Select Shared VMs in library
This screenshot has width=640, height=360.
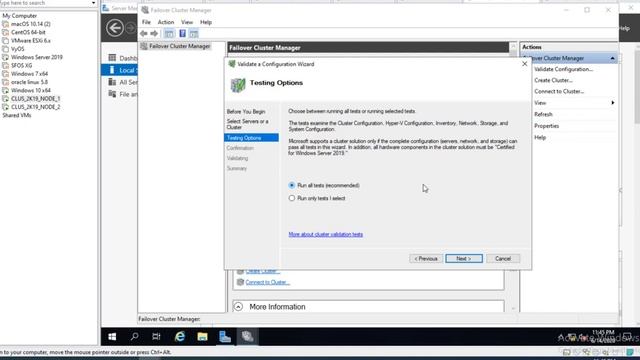point(17,116)
